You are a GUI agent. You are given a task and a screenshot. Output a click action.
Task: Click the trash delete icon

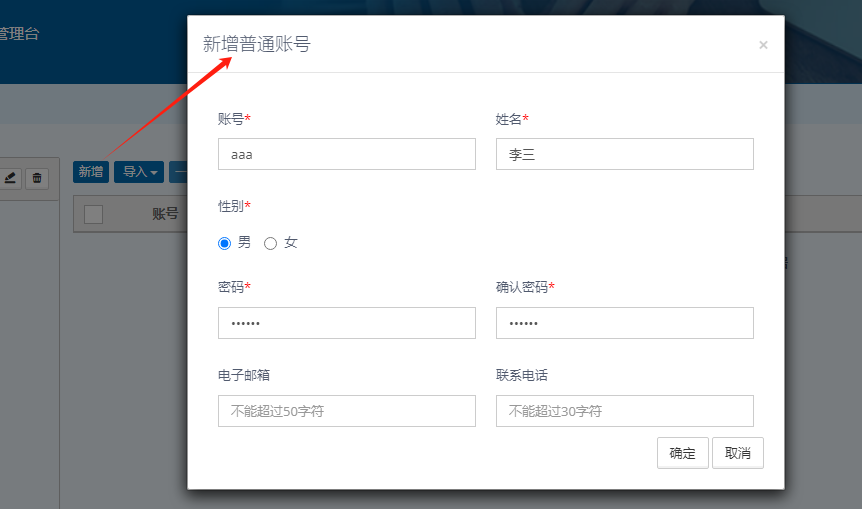[37, 178]
